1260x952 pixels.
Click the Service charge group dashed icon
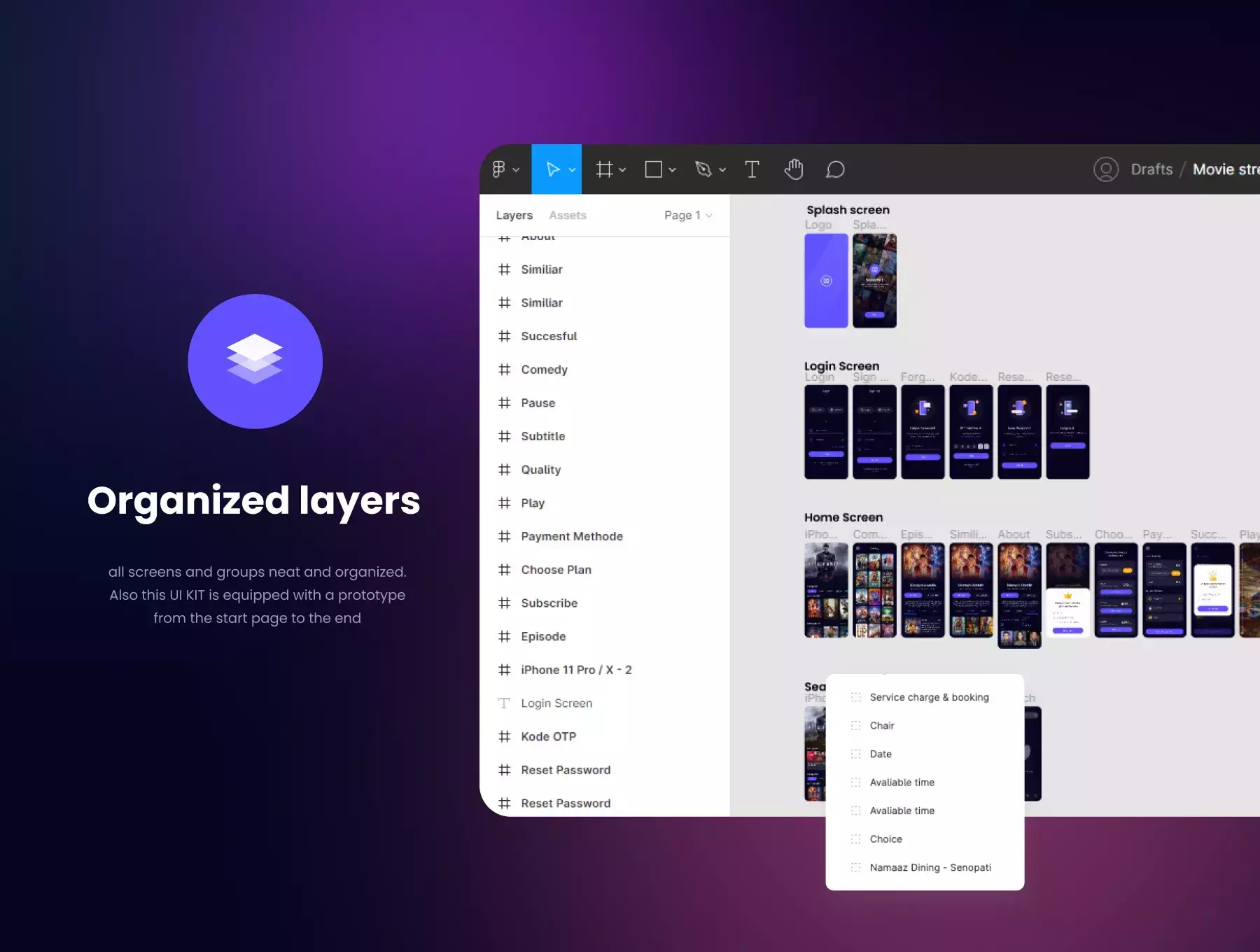point(855,697)
